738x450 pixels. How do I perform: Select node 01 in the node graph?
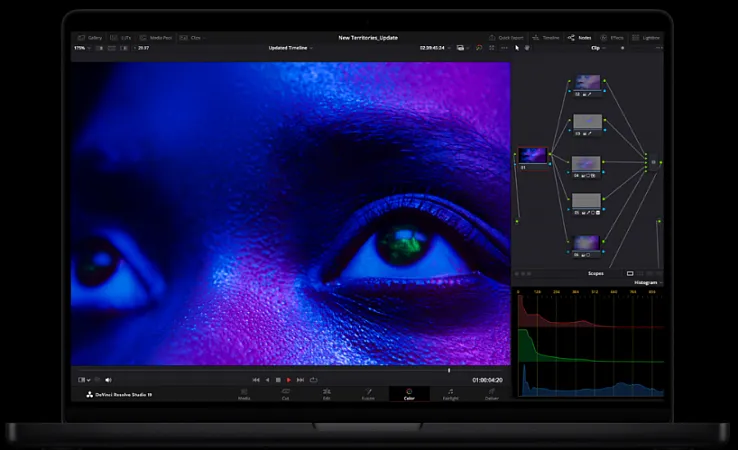pos(532,155)
